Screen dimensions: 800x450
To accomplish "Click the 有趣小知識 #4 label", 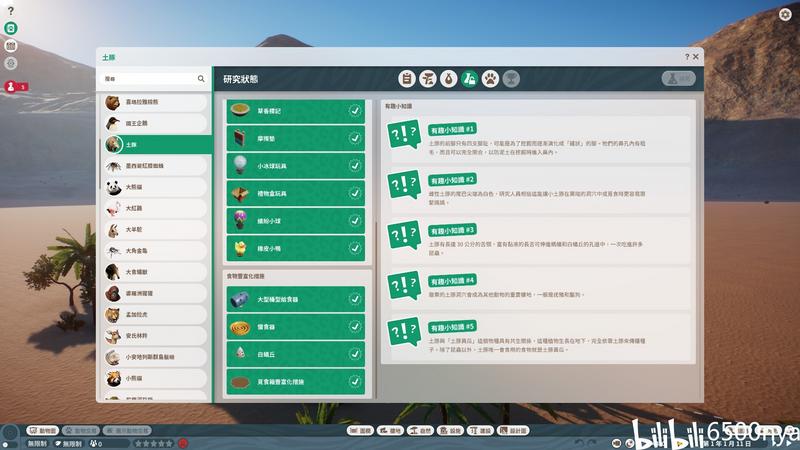I will point(452,281).
